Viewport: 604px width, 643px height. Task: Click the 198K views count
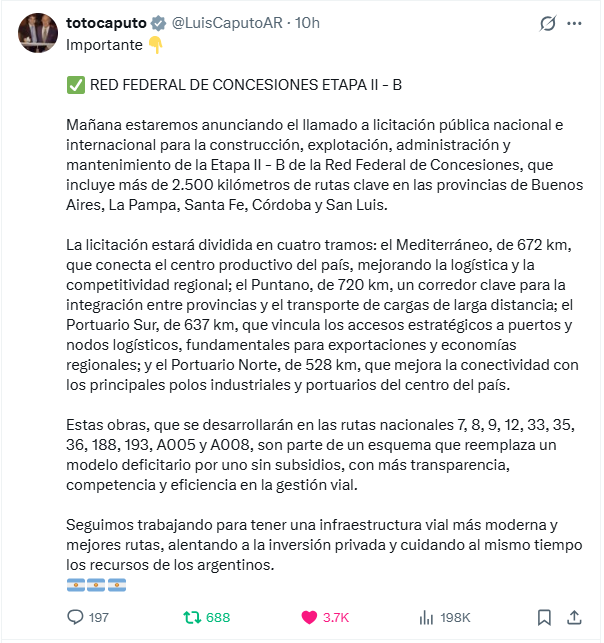455,618
